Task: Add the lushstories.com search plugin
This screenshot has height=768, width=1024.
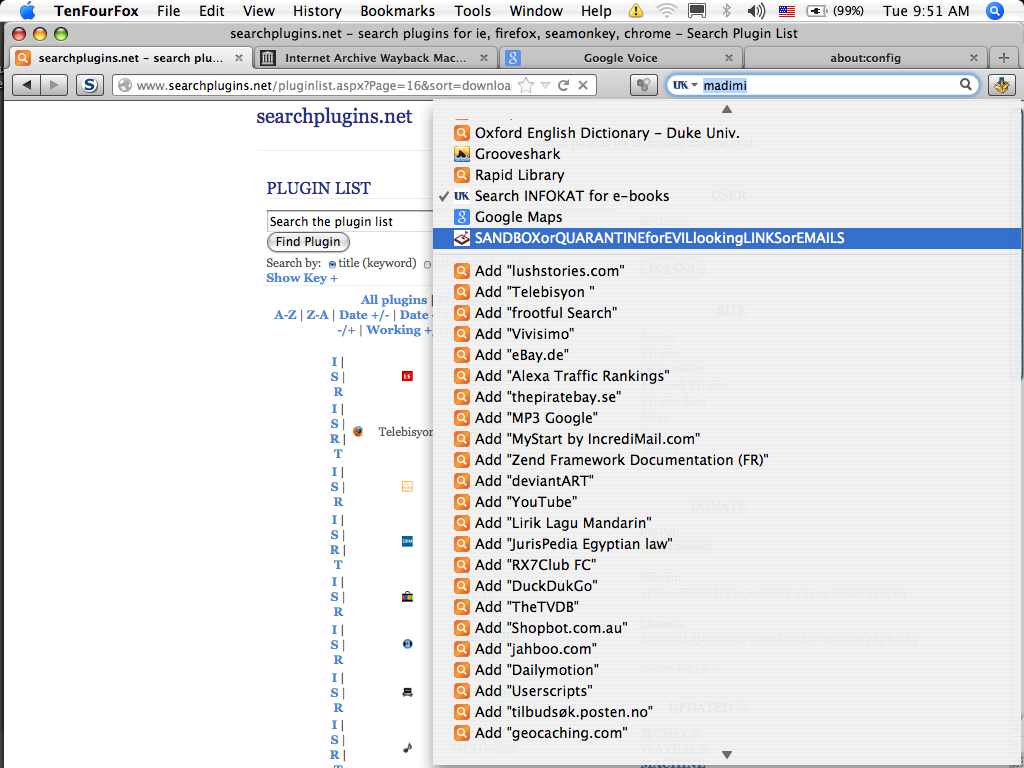Action: tap(727, 271)
